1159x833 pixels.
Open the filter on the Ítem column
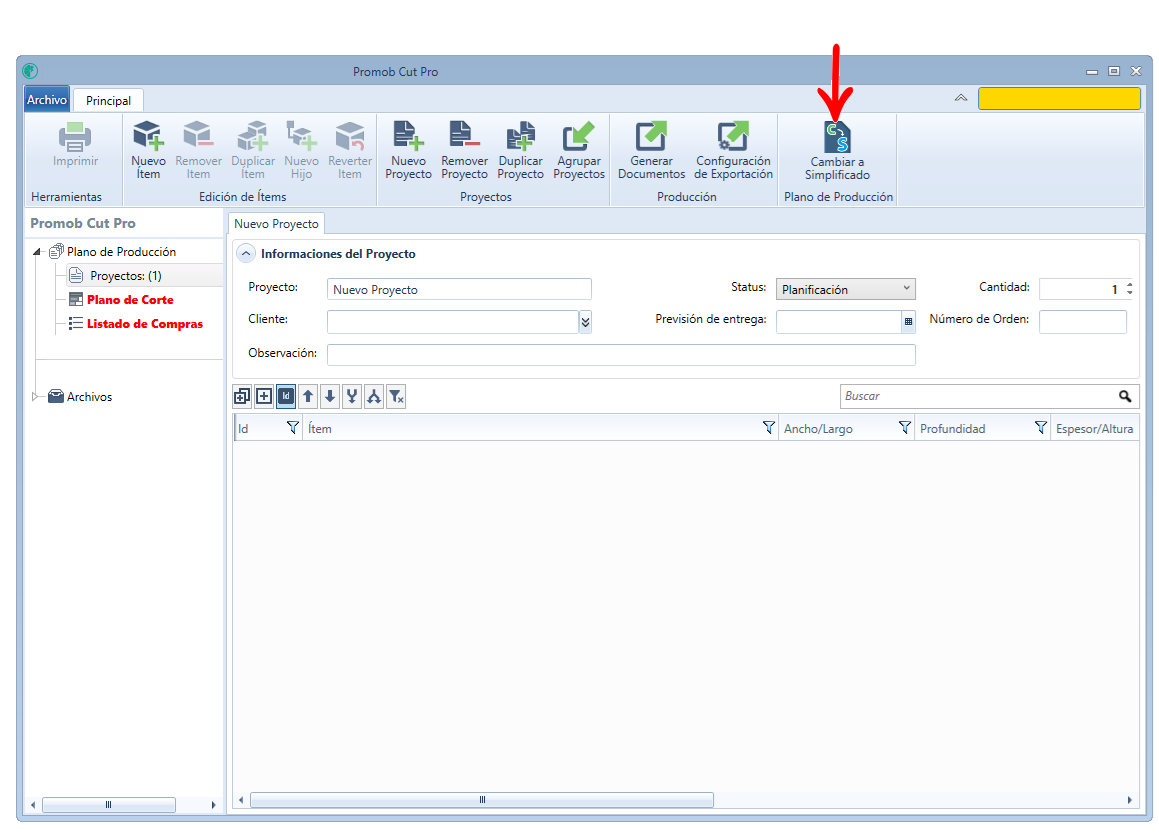pos(769,428)
